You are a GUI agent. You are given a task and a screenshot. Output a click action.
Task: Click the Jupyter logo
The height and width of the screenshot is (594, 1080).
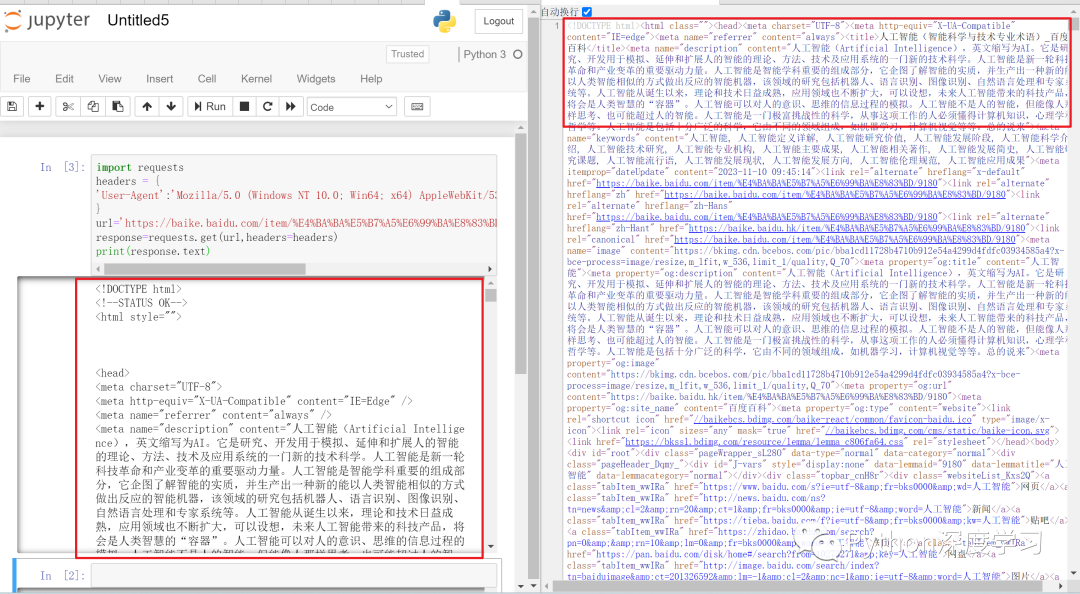[47, 21]
